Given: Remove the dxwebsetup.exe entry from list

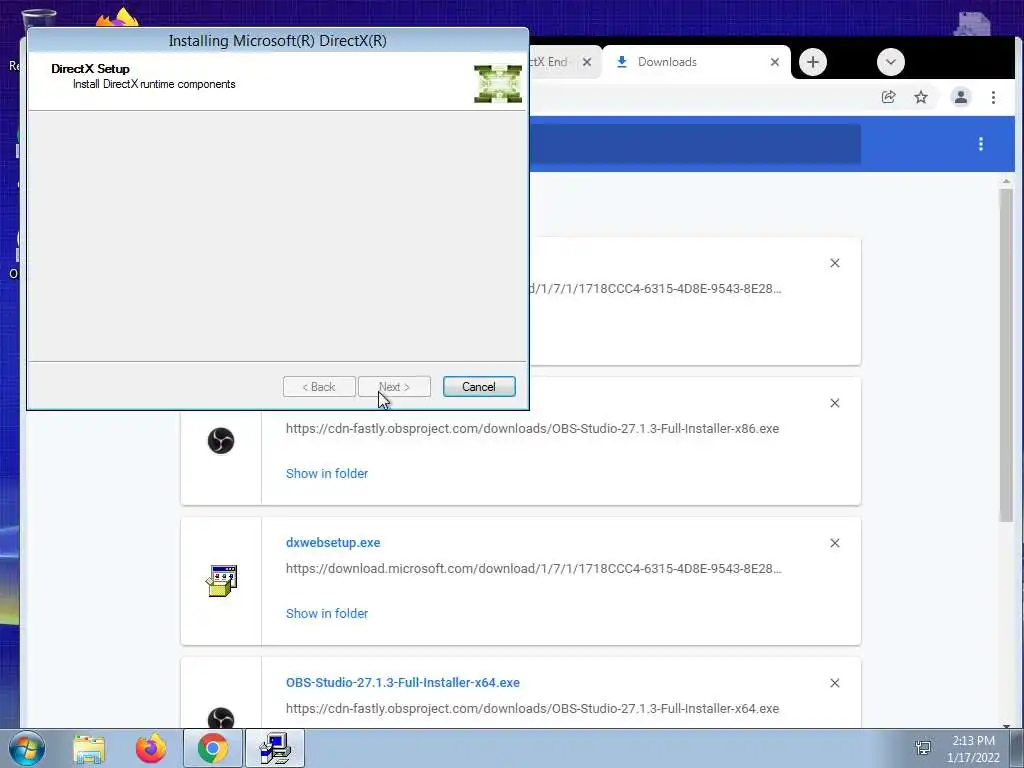Looking at the screenshot, I should [835, 543].
